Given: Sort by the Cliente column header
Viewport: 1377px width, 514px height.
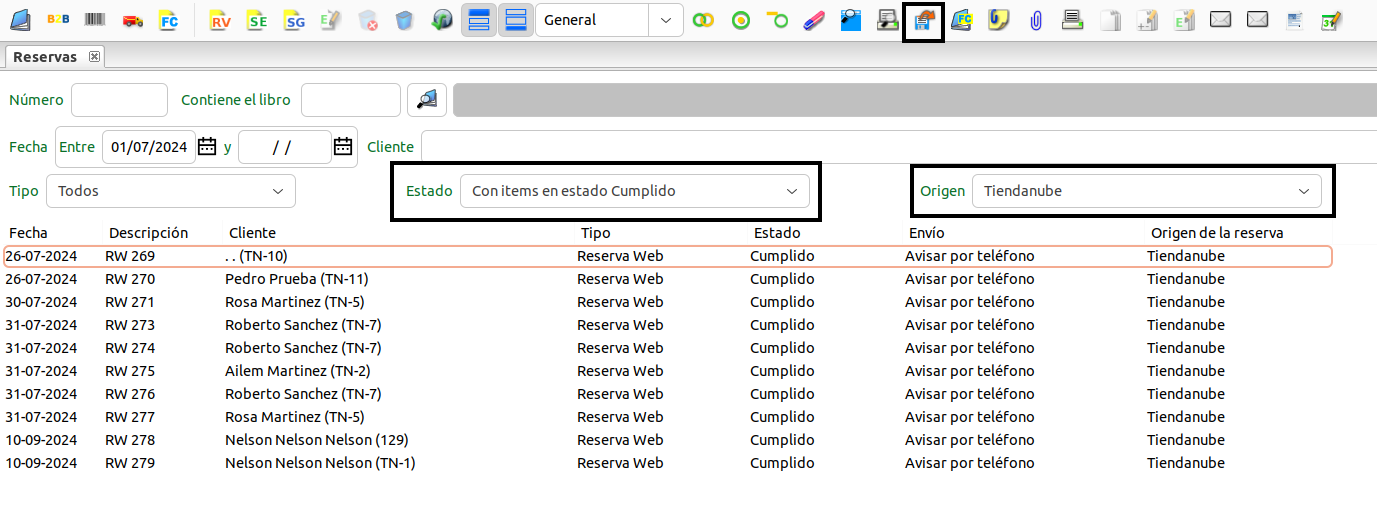Looking at the screenshot, I should coord(252,233).
